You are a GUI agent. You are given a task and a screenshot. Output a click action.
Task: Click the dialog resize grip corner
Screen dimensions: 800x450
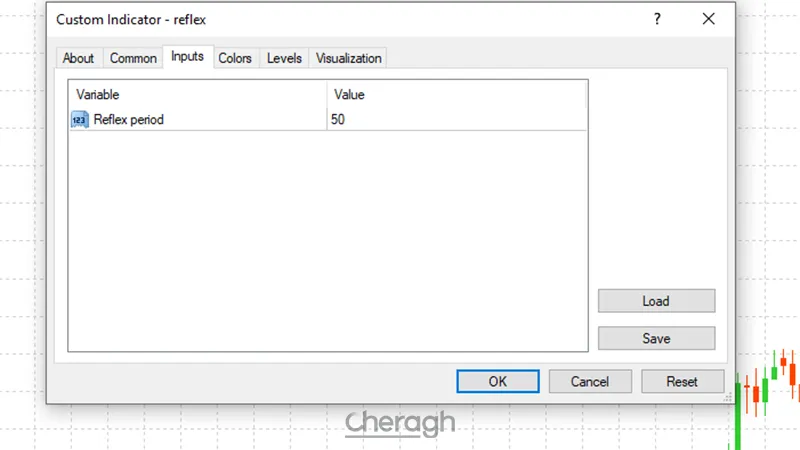727,398
